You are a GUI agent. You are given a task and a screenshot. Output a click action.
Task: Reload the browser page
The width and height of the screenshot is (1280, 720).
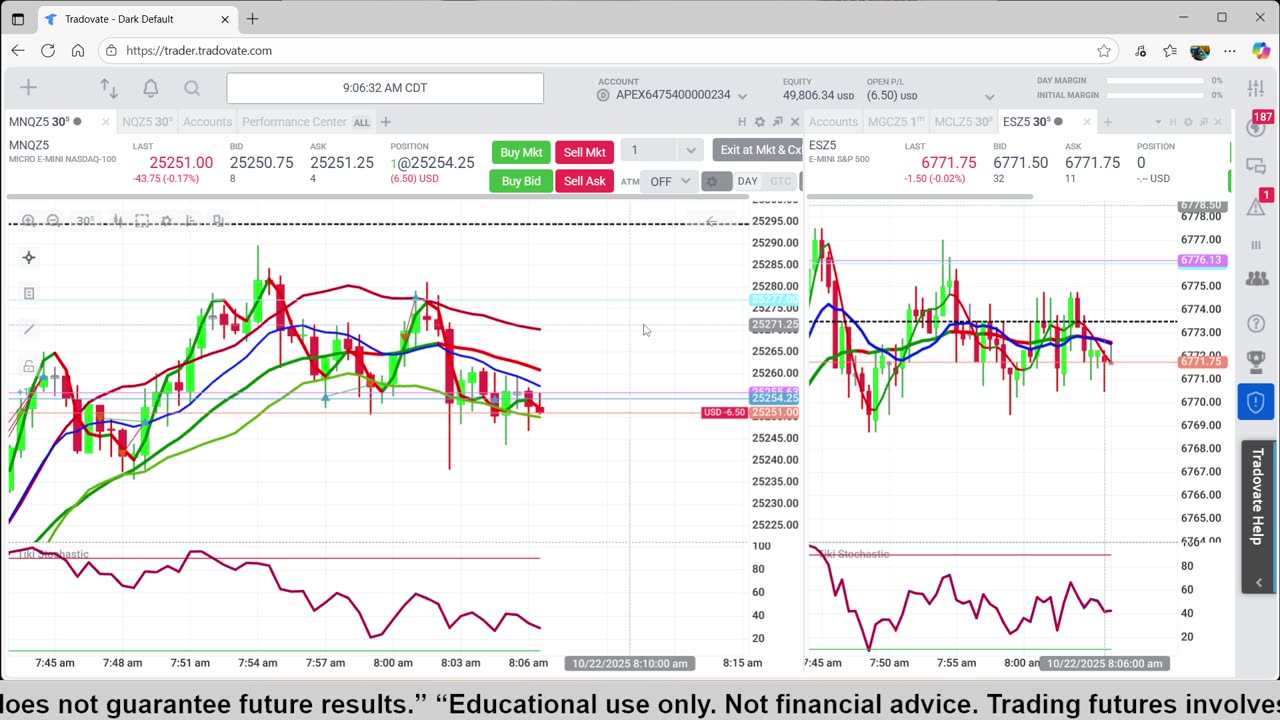pyautogui.click(x=48, y=51)
